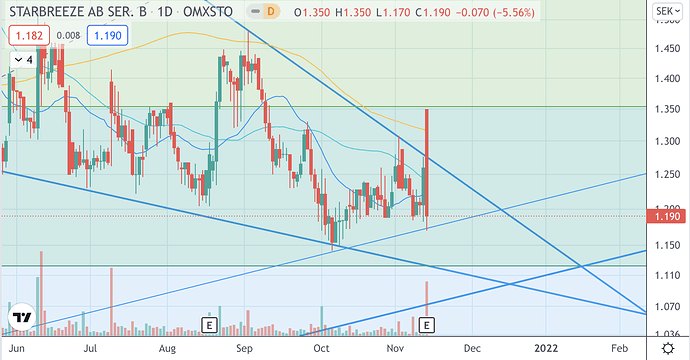Click the Jun label on time axis
This screenshot has height=360, width=690.
click(16, 349)
